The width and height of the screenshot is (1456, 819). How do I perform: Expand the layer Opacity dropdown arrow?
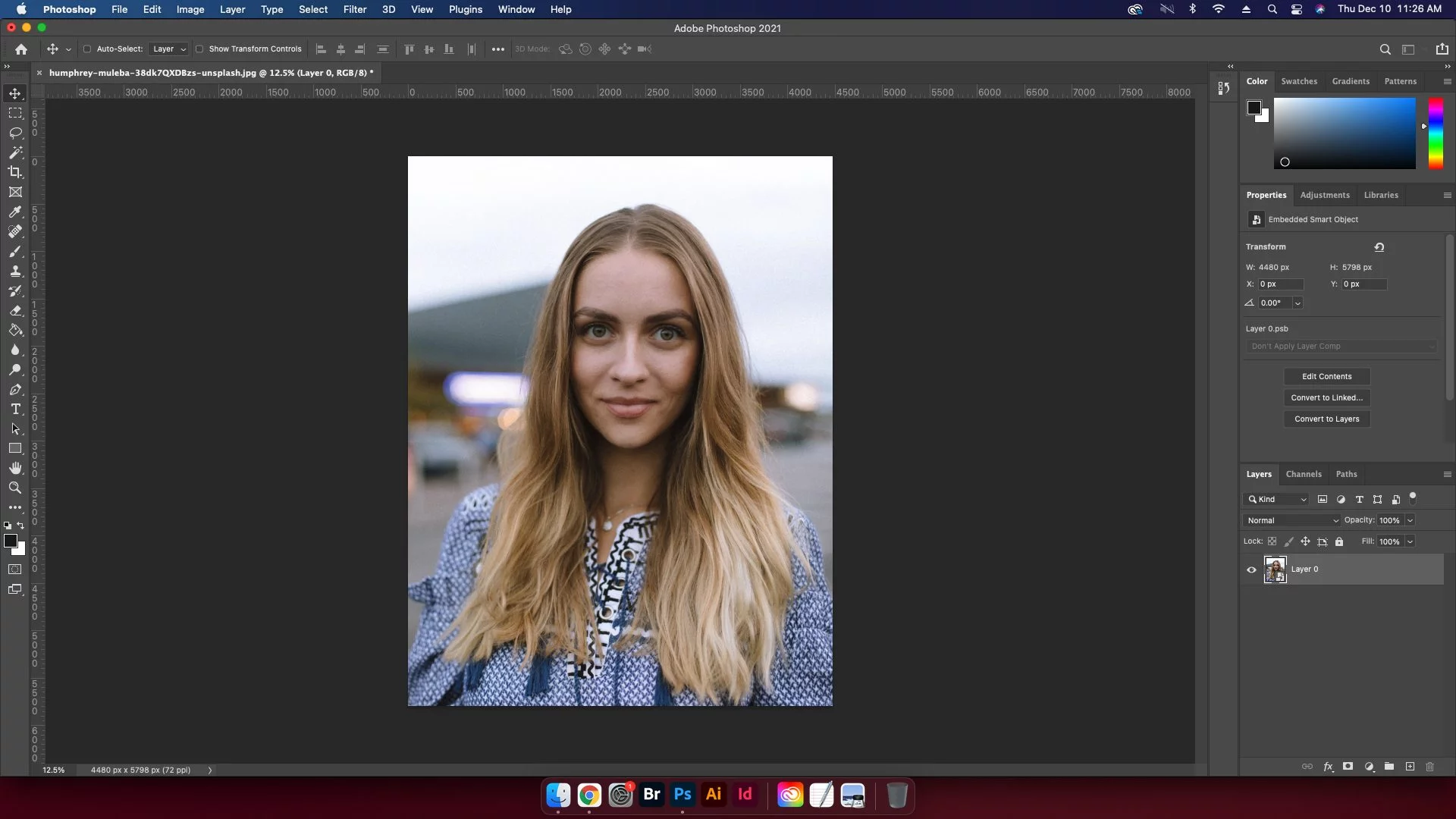coord(1410,520)
